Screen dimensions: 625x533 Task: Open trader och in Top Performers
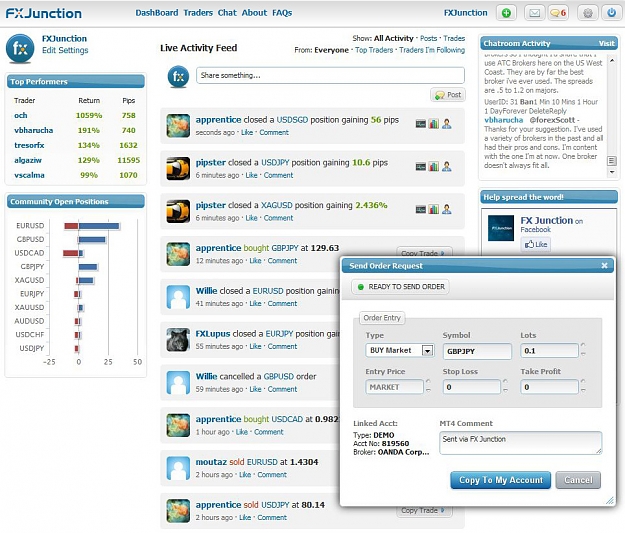pos(21,115)
